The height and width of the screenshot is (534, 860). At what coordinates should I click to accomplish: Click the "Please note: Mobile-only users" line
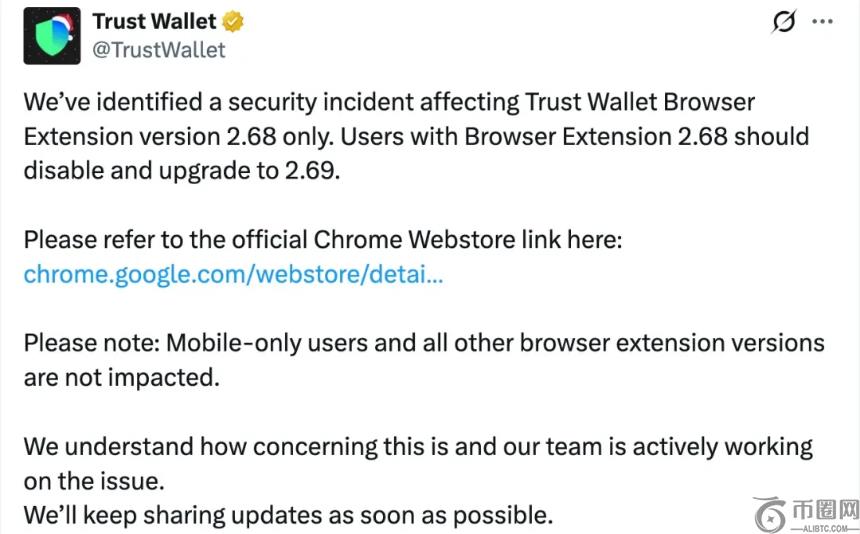(424, 343)
